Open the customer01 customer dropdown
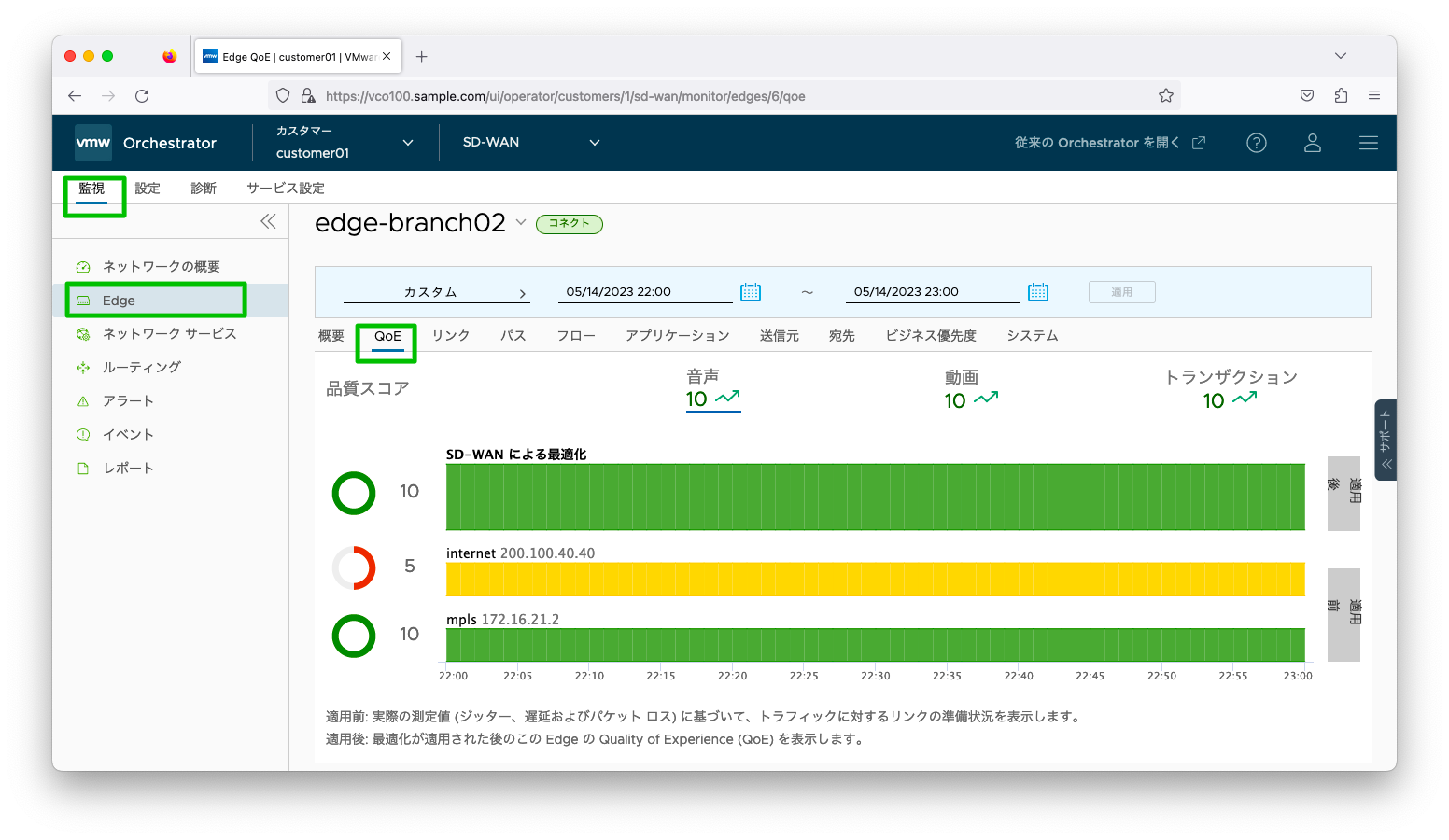Viewport: 1449px width, 840px height. 345,143
